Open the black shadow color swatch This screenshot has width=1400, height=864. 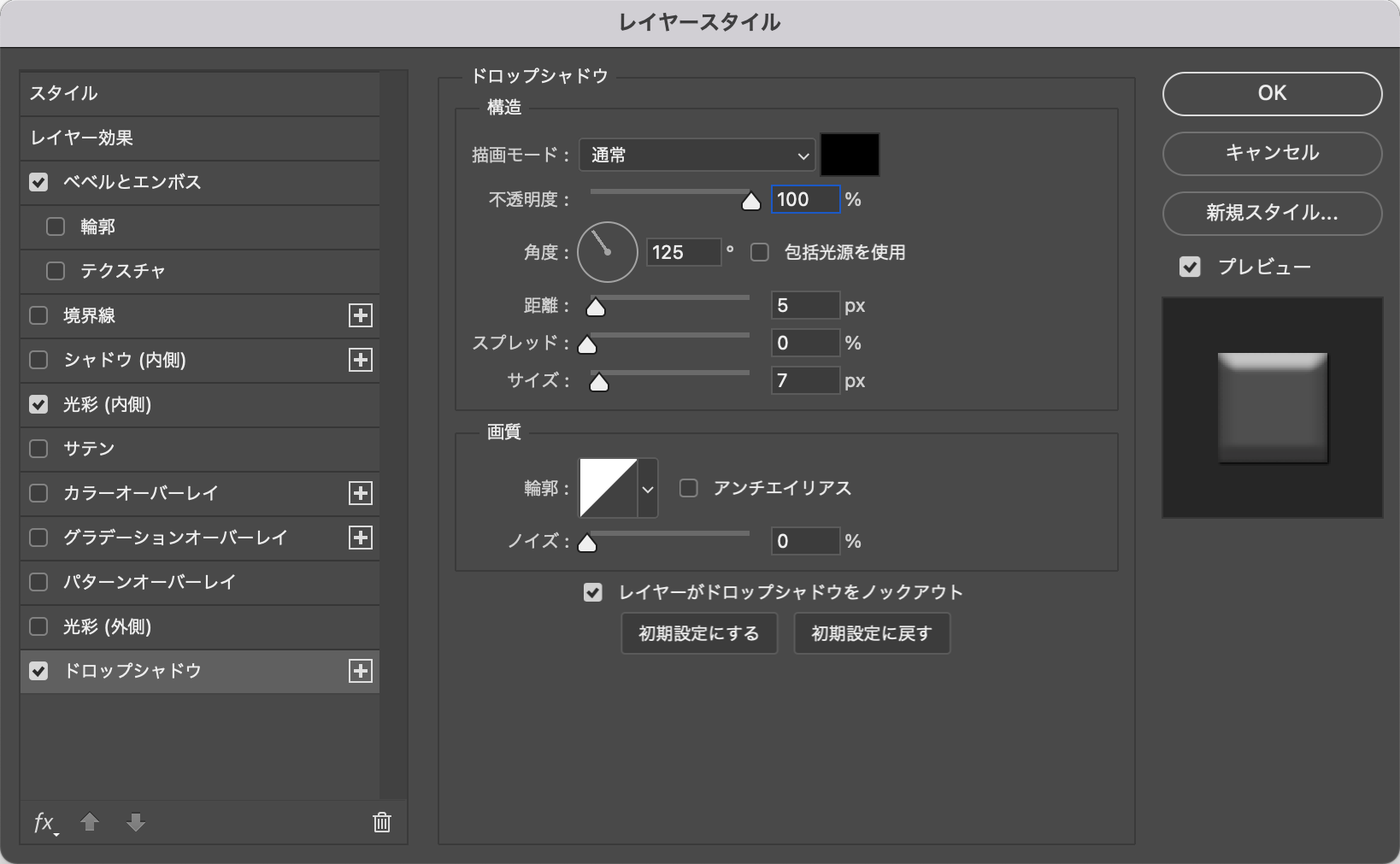point(850,155)
